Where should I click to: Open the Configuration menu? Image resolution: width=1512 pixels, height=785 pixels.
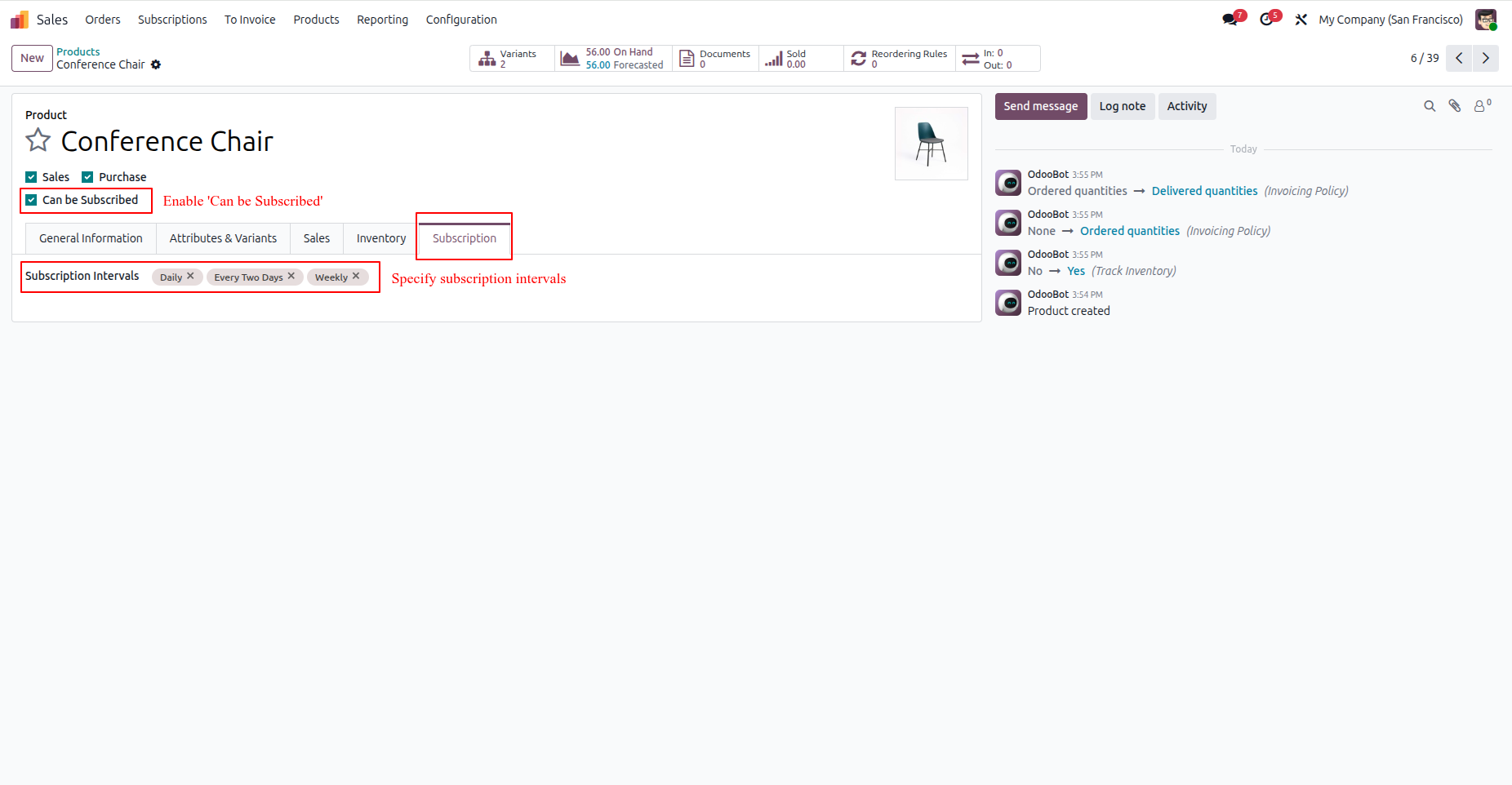461,20
